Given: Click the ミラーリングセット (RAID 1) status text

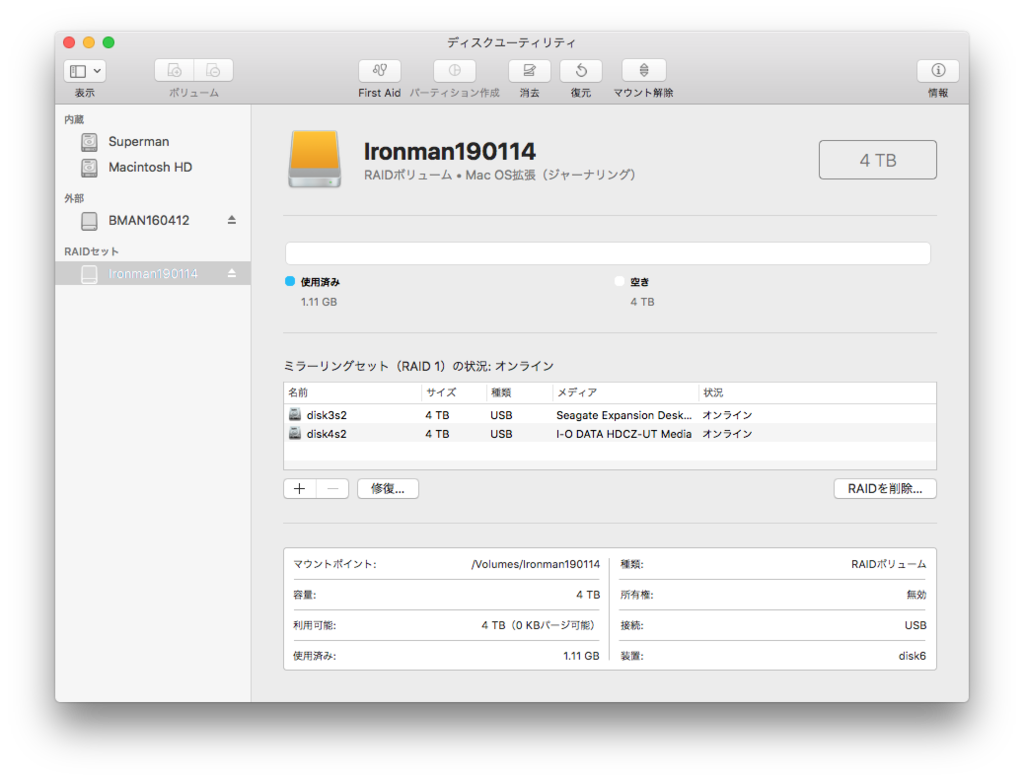Looking at the screenshot, I should click(x=419, y=366).
